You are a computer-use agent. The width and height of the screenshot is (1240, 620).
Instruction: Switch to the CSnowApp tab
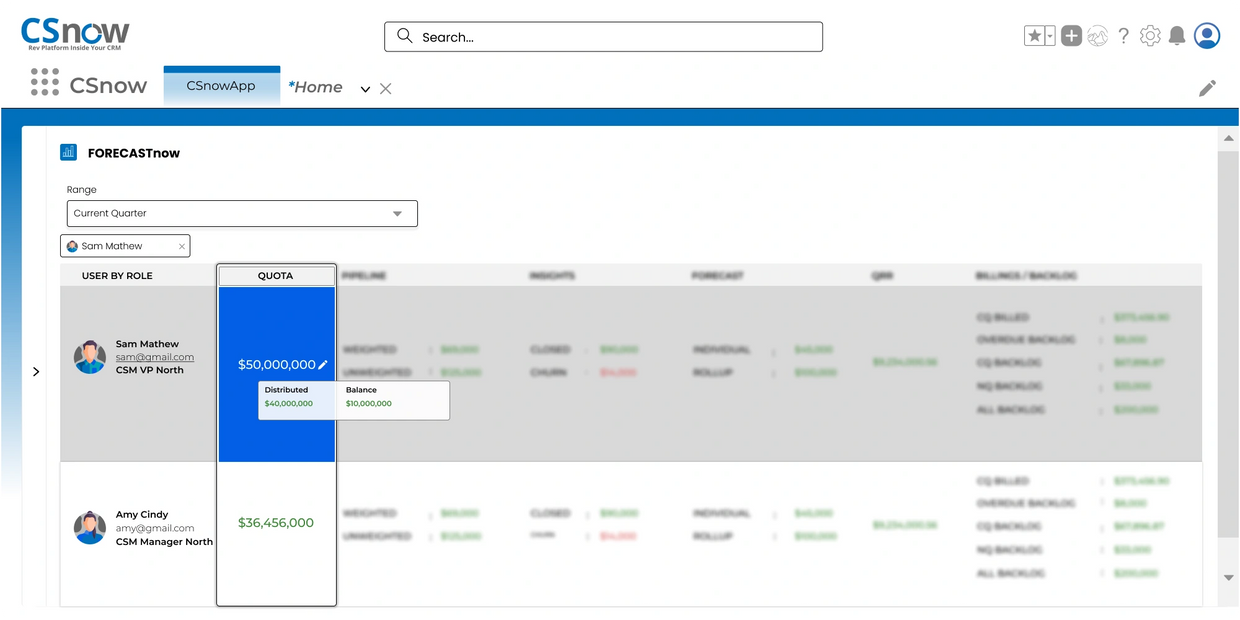pos(221,86)
